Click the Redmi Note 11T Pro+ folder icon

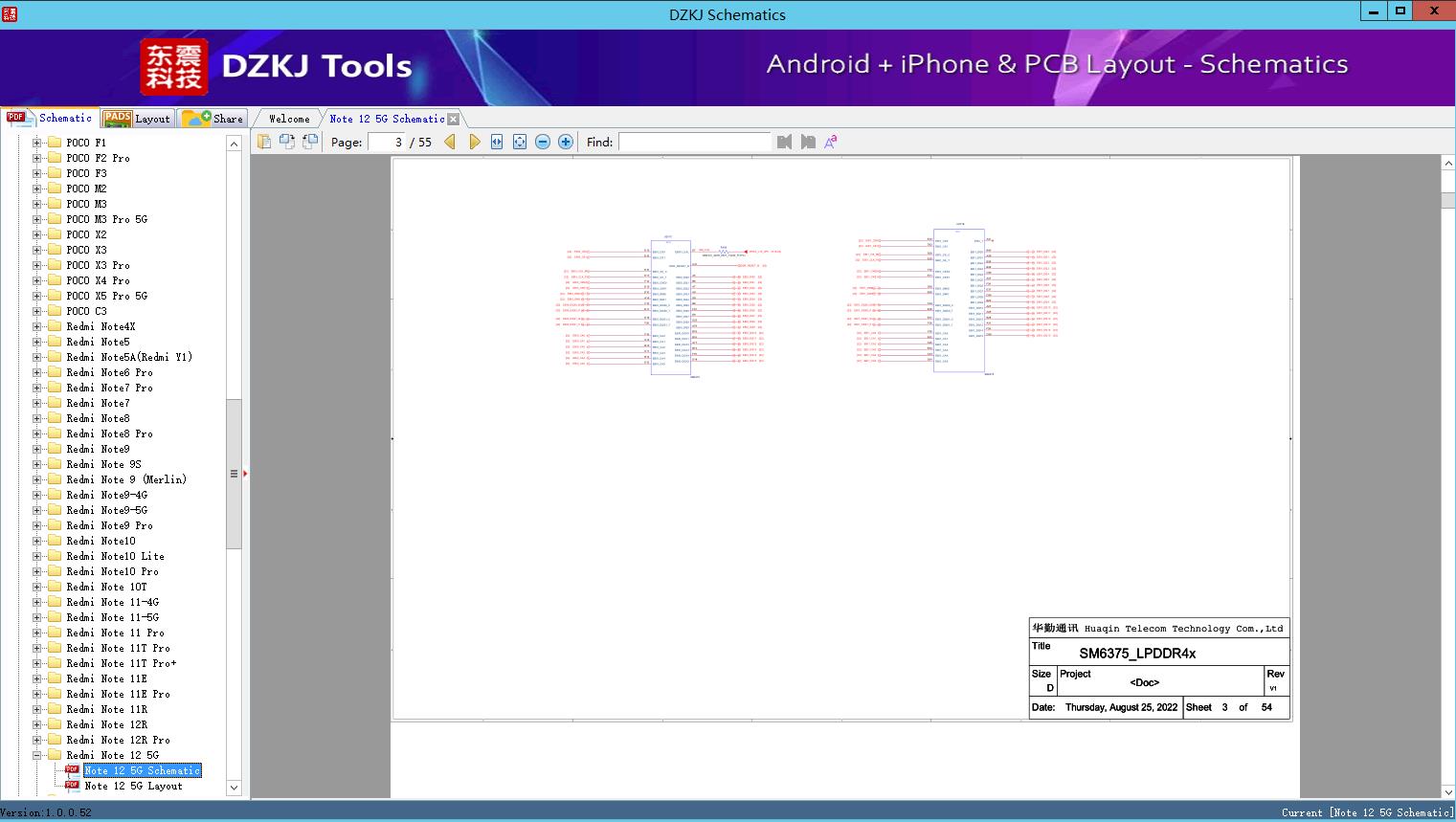tap(55, 663)
